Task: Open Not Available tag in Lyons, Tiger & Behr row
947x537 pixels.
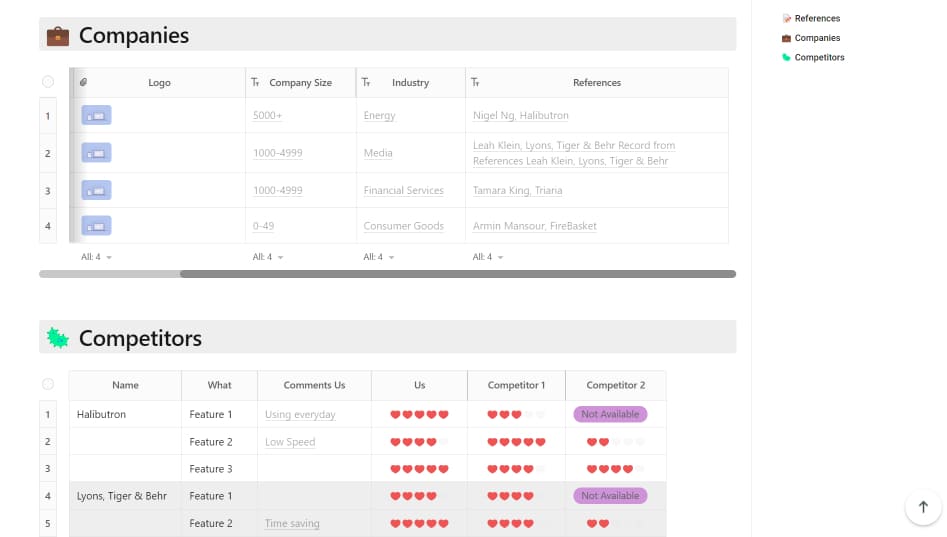Action: (x=610, y=496)
